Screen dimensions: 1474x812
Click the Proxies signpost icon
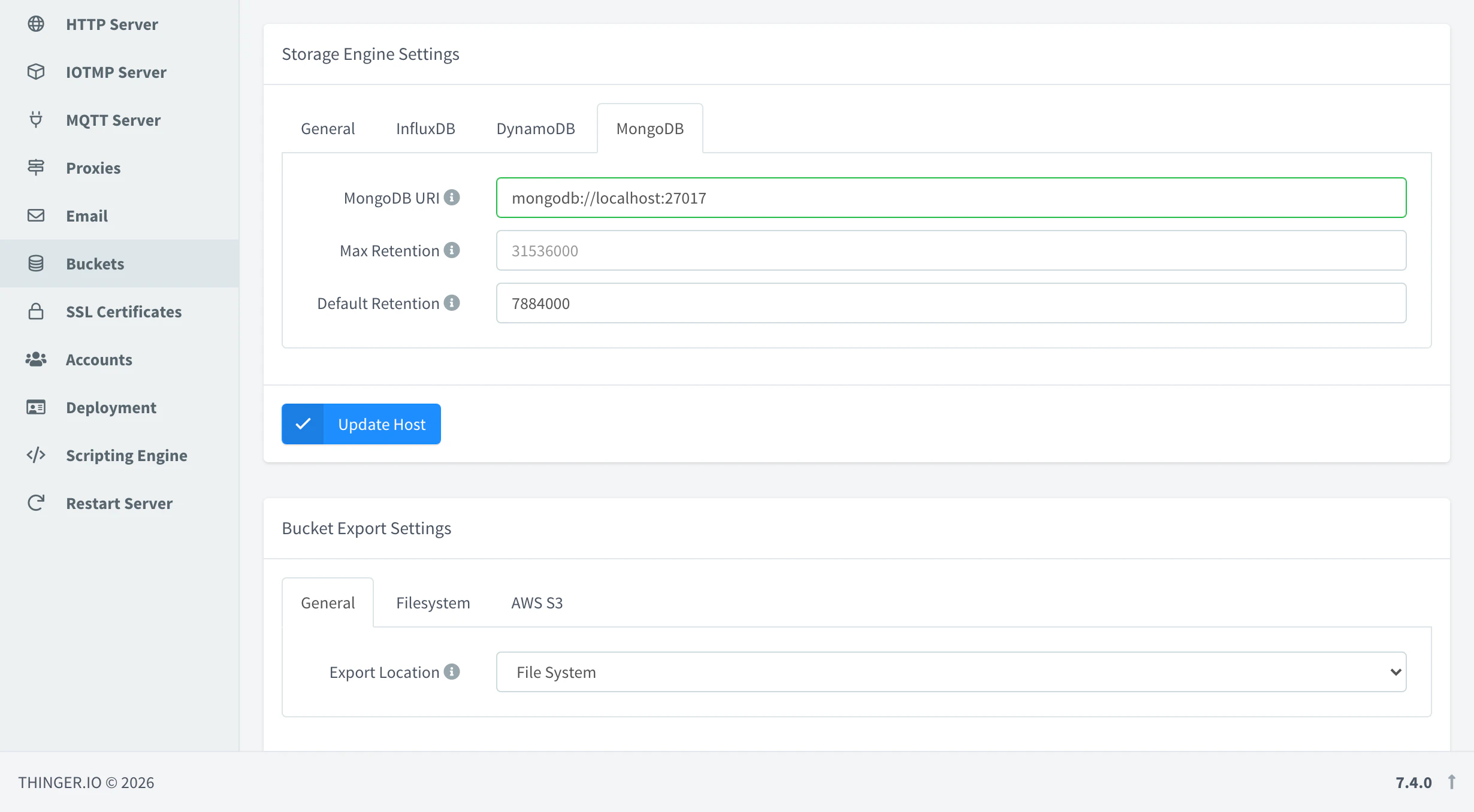click(36, 168)
